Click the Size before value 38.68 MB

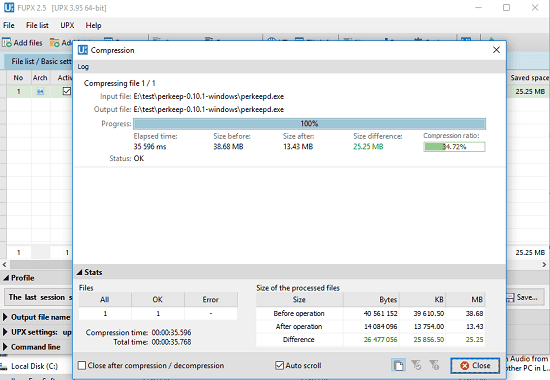pos(228,147)
